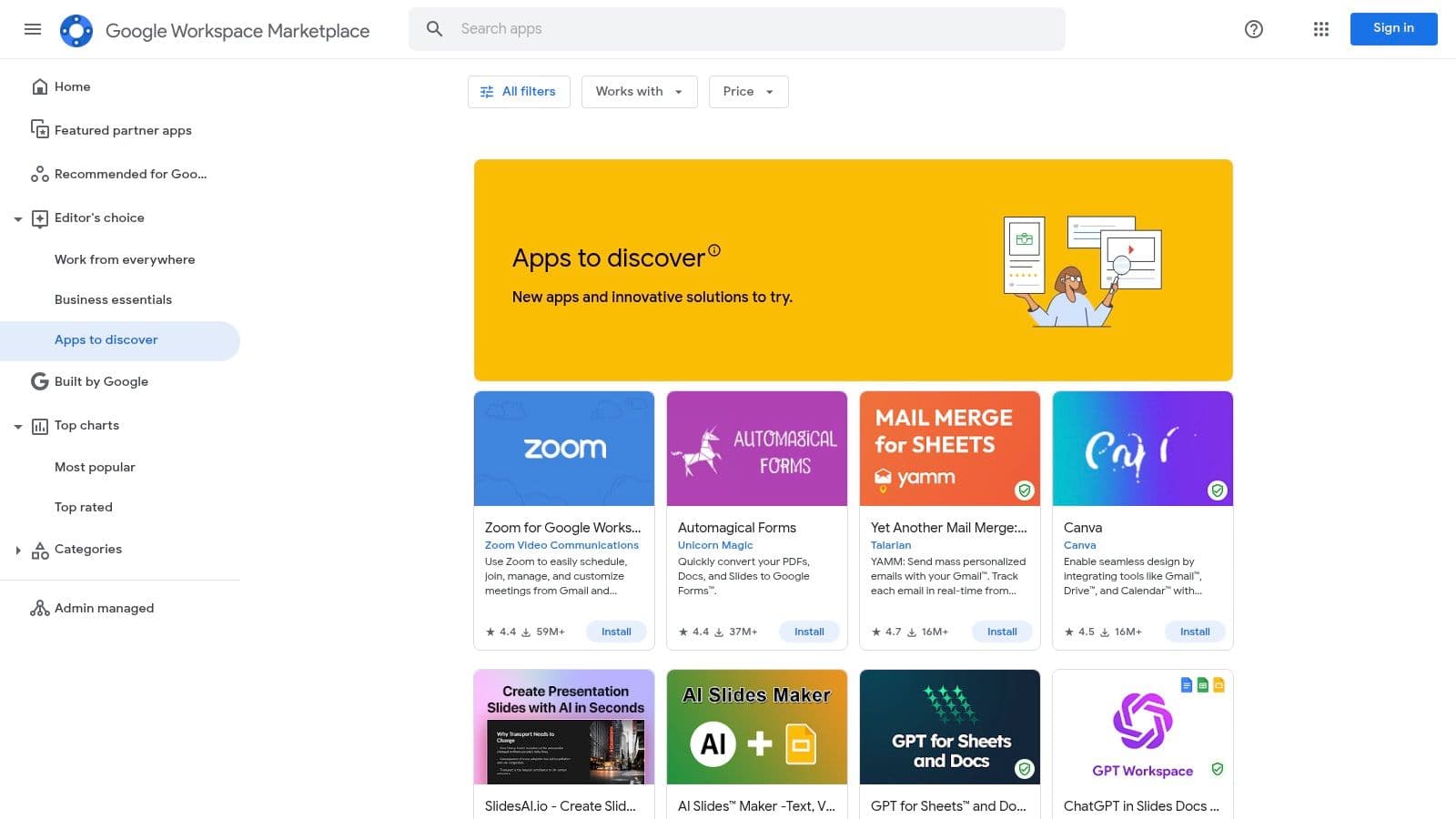Click the search magnifier icon
Viewport: 1456px width, 819px height.
[x=435, y=29]
